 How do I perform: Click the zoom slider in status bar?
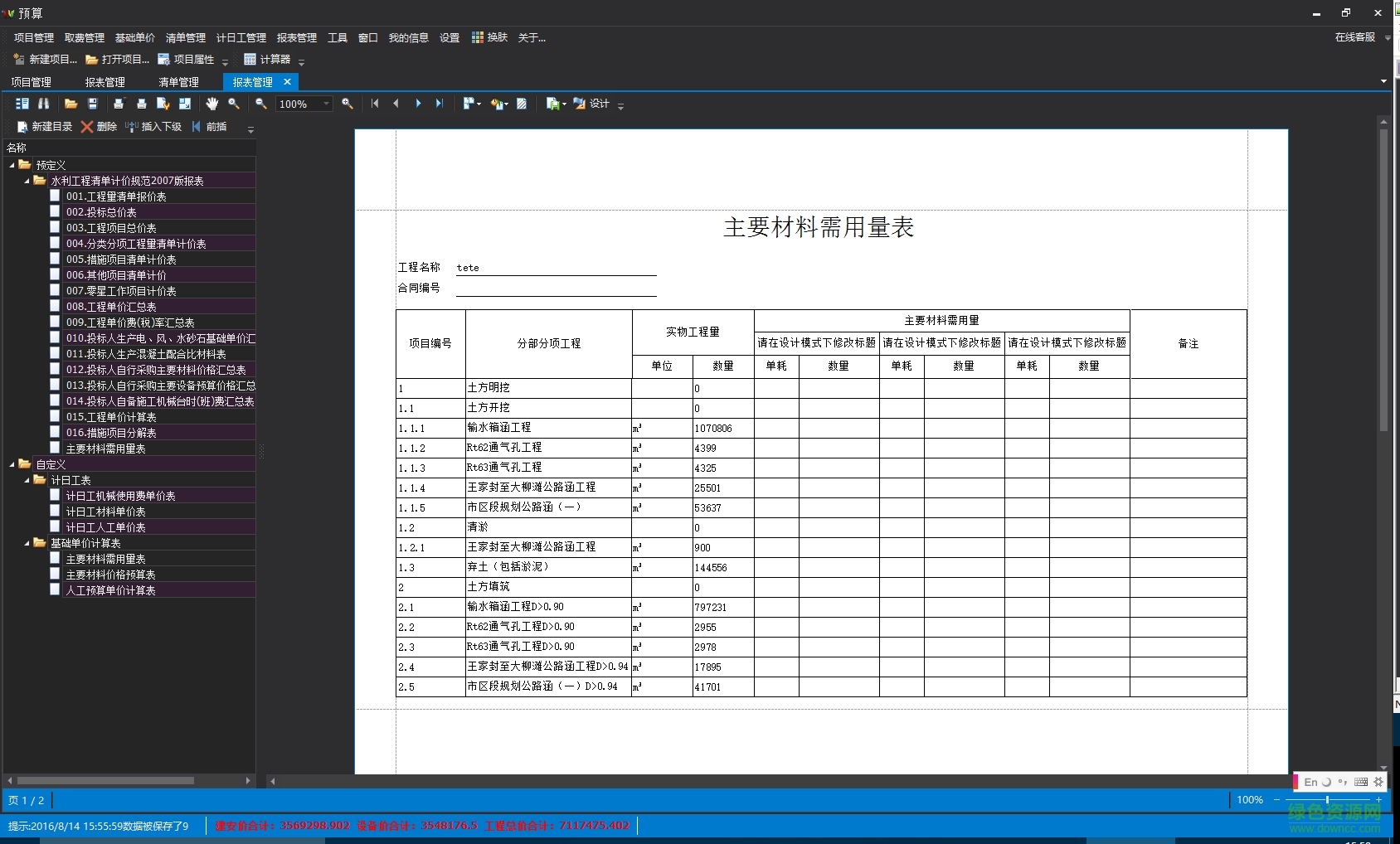point(1327,800)
